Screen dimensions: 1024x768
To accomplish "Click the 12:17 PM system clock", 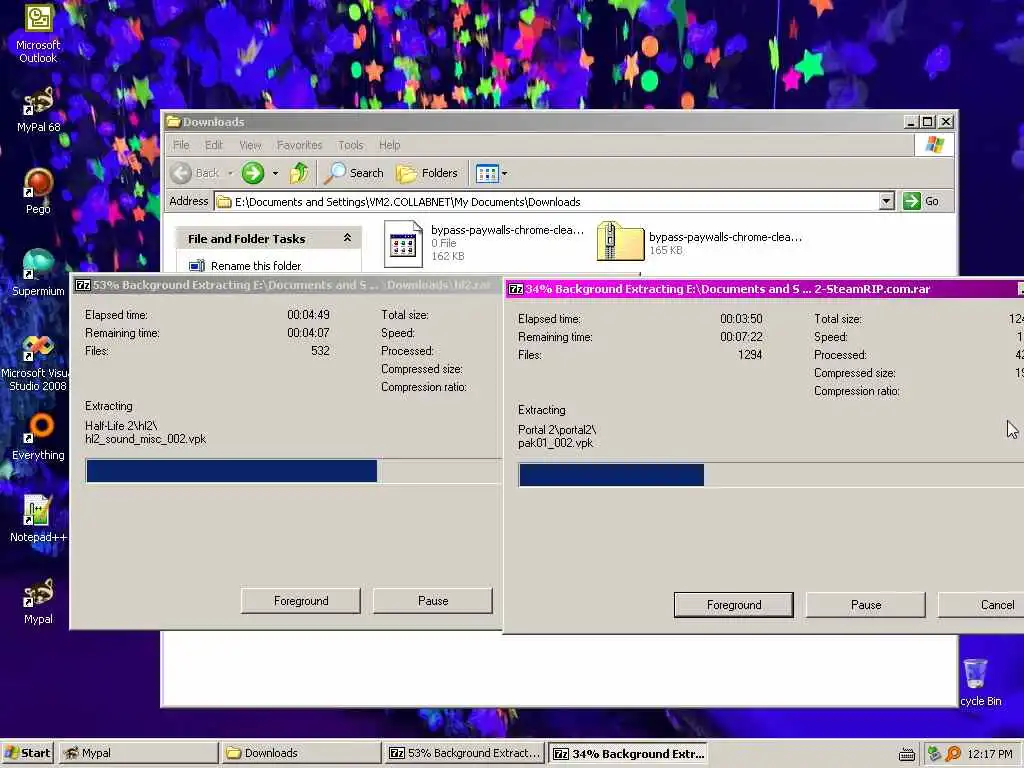I will (x=989, y=754).
